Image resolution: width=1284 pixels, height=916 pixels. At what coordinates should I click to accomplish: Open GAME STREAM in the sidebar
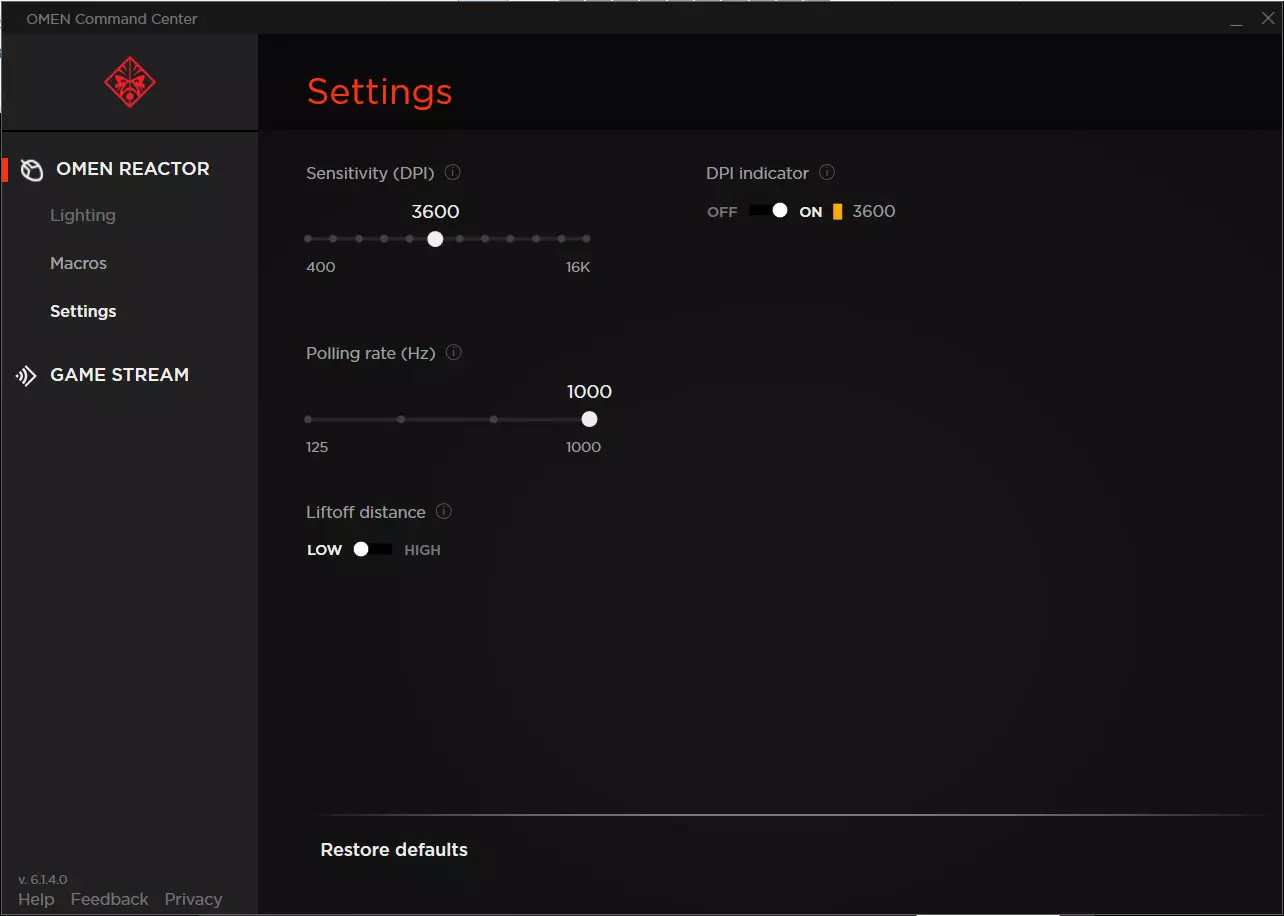(119, 375)
